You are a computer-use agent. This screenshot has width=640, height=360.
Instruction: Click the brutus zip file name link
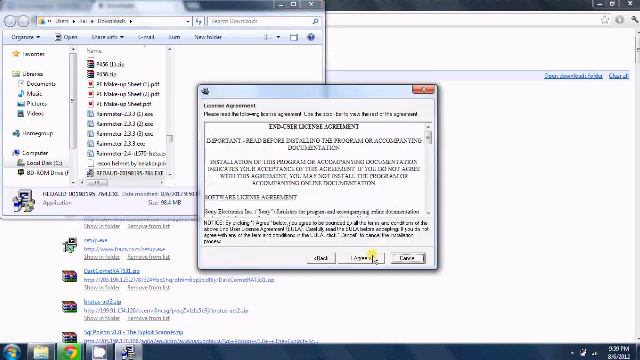pos(102,302)
